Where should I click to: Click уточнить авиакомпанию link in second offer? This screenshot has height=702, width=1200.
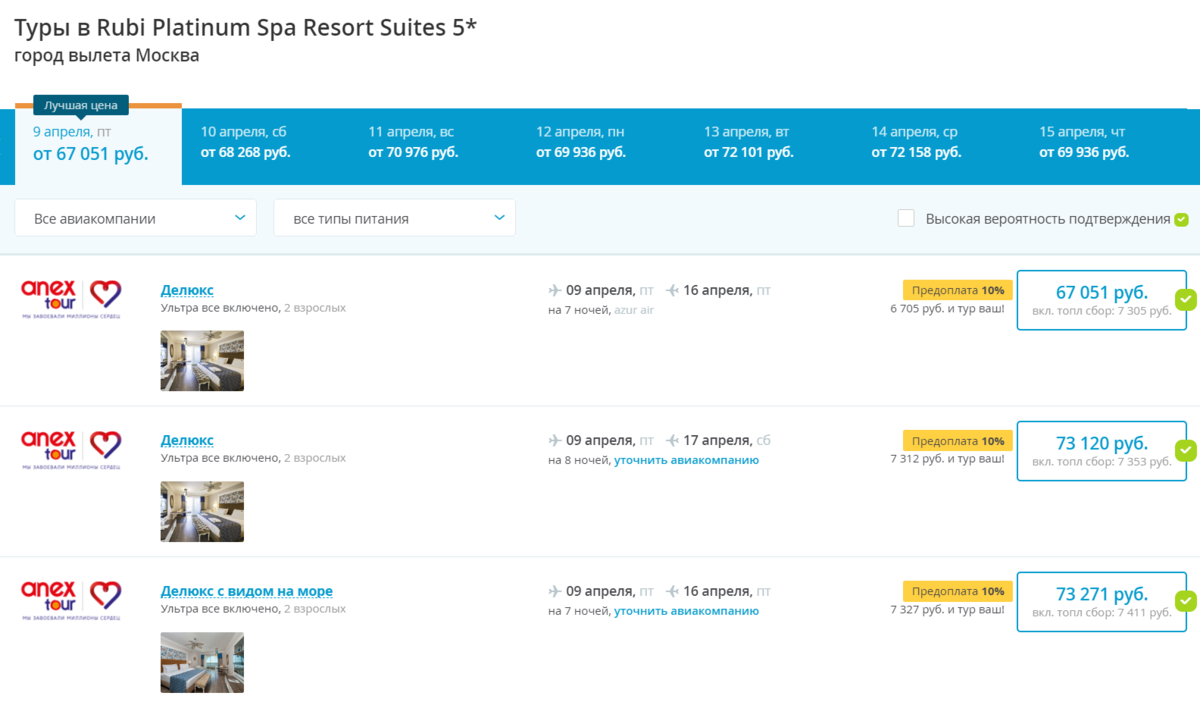(686, 460)
